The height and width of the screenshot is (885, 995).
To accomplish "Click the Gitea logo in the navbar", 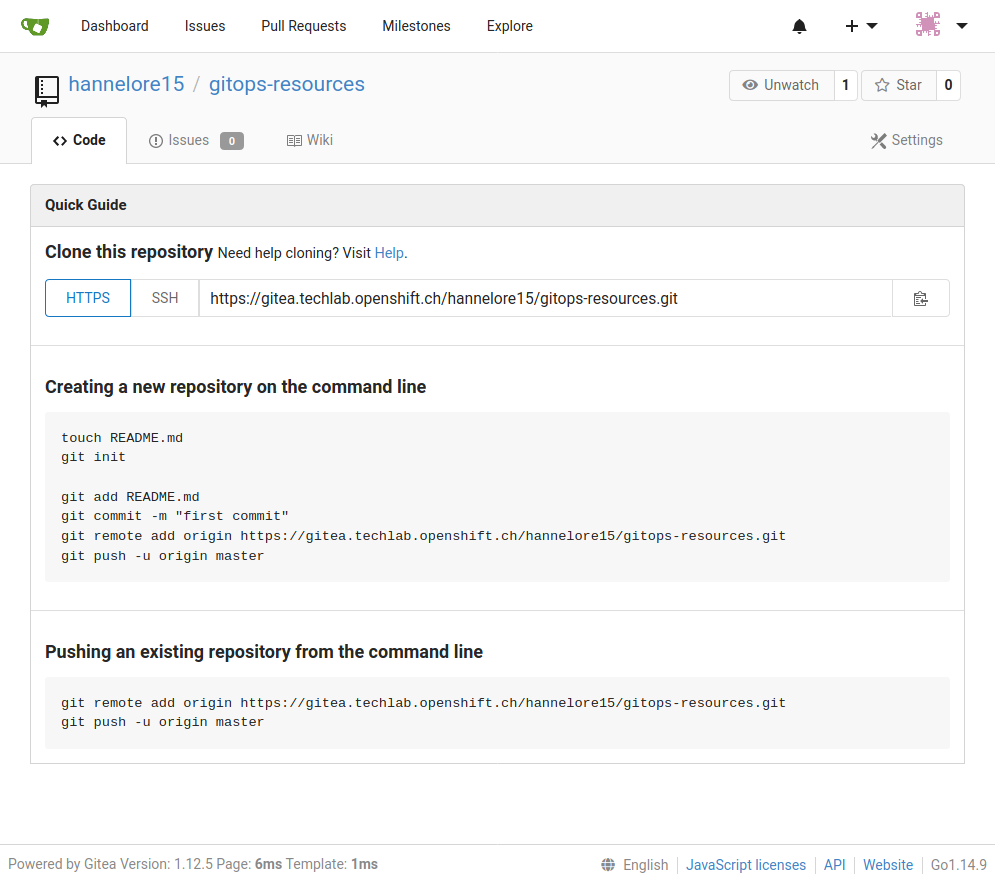I will (x=35, y=25).
